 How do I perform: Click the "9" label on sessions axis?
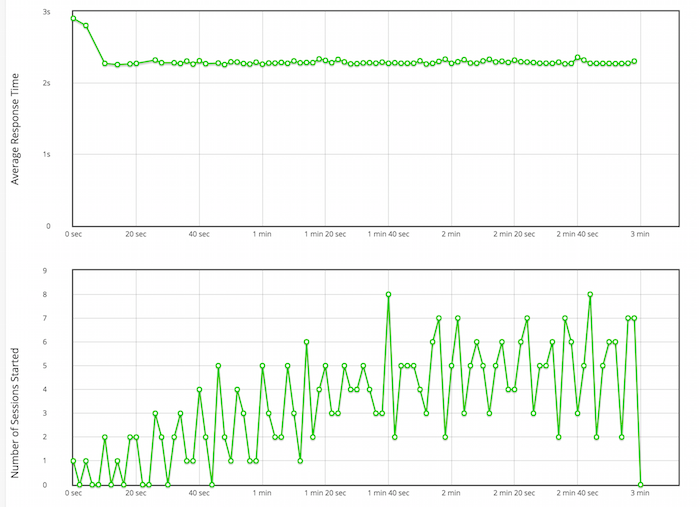pos(45,270)
